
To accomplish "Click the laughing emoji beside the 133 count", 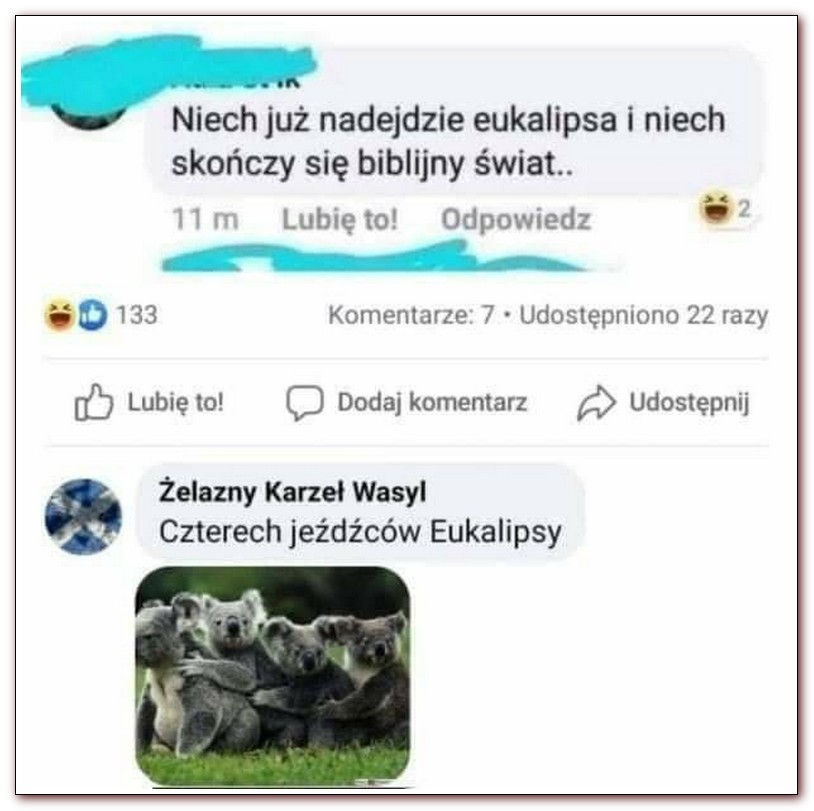I will (x=59, y=315).
